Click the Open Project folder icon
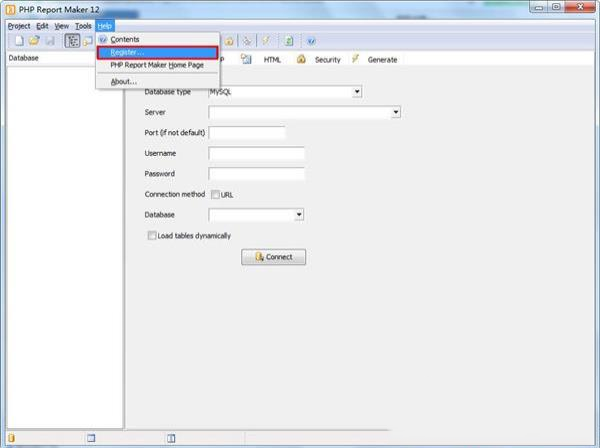600x448 pixels. [34, 41]
